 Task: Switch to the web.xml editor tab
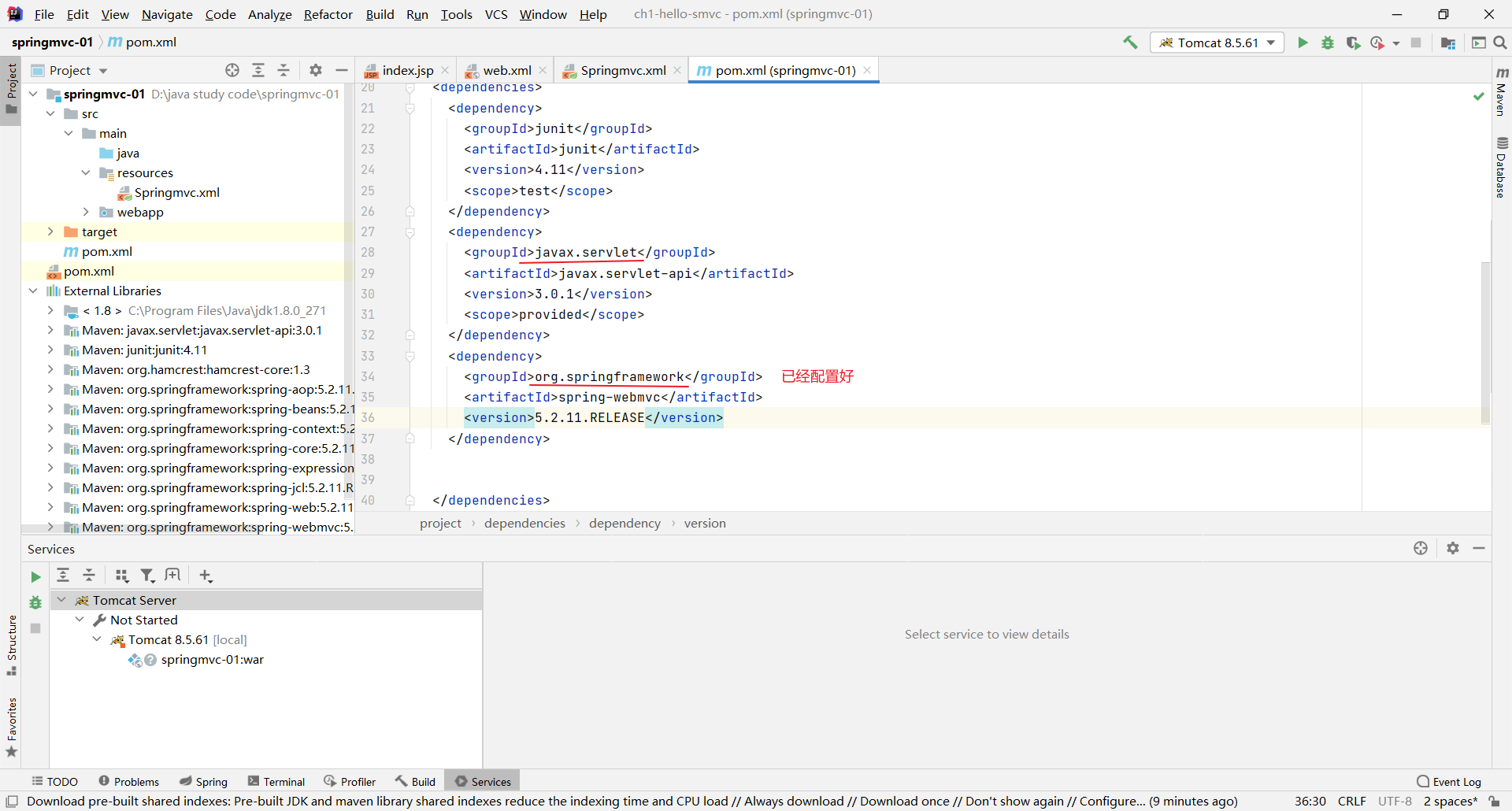pos(506,70)
